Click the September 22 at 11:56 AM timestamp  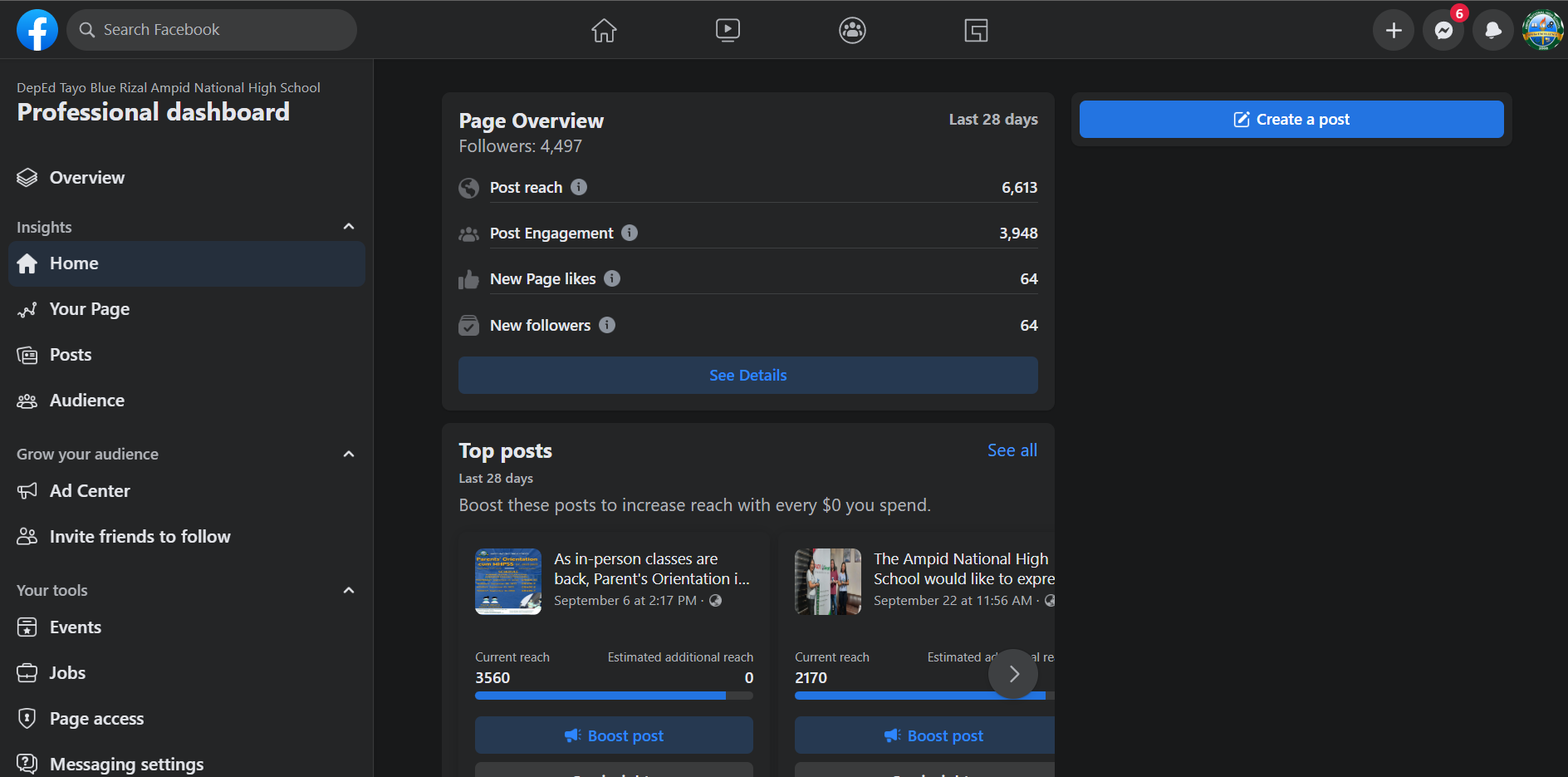tap(953, 601)
